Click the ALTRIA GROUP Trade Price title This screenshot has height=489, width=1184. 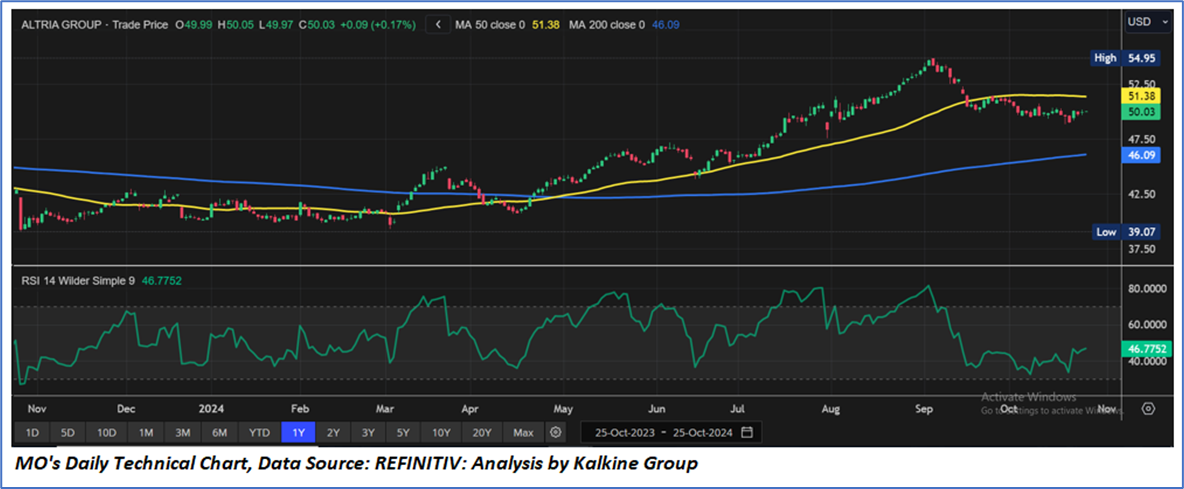click(90, 24)
